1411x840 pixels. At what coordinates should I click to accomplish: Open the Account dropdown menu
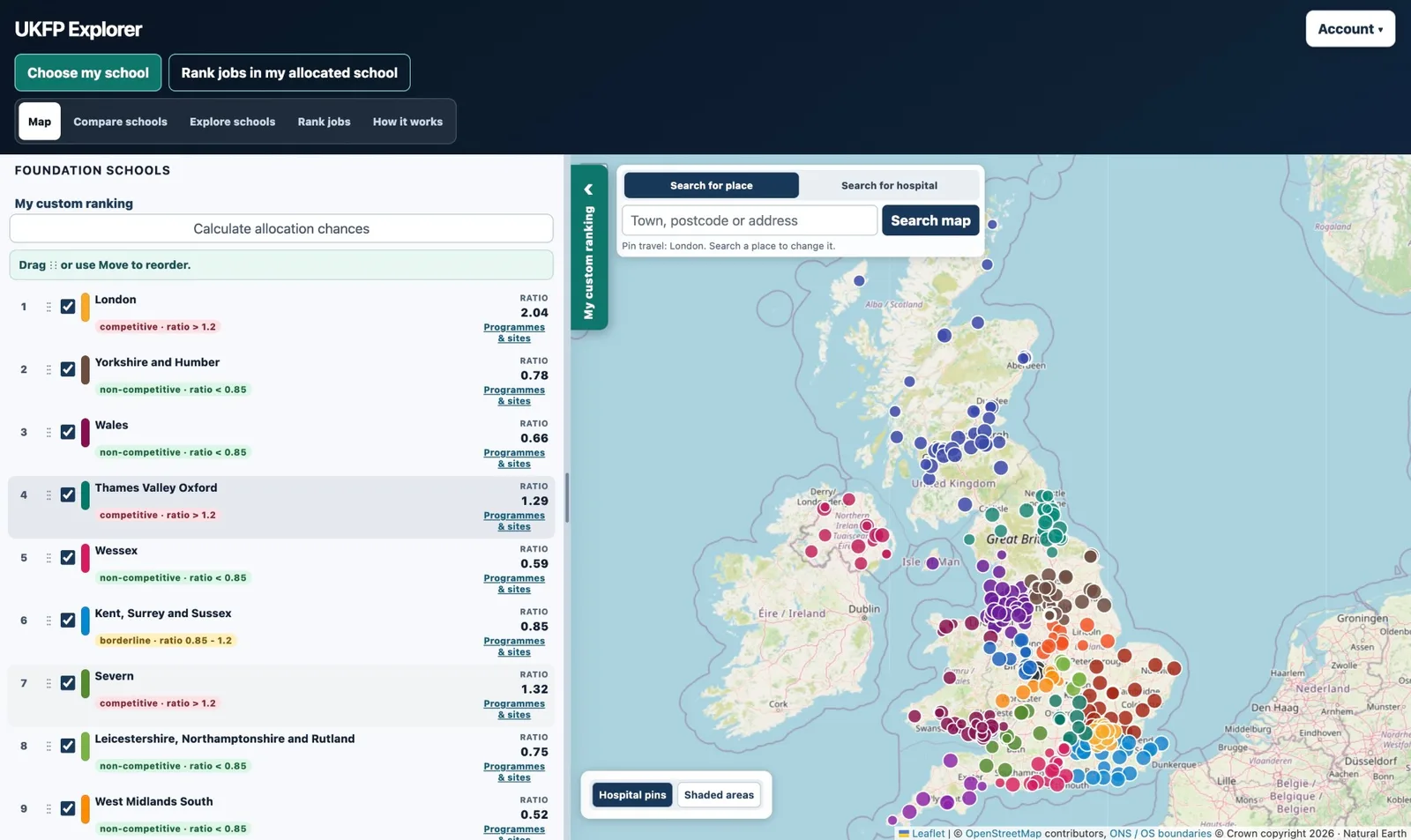click(x=1350, y=29)
